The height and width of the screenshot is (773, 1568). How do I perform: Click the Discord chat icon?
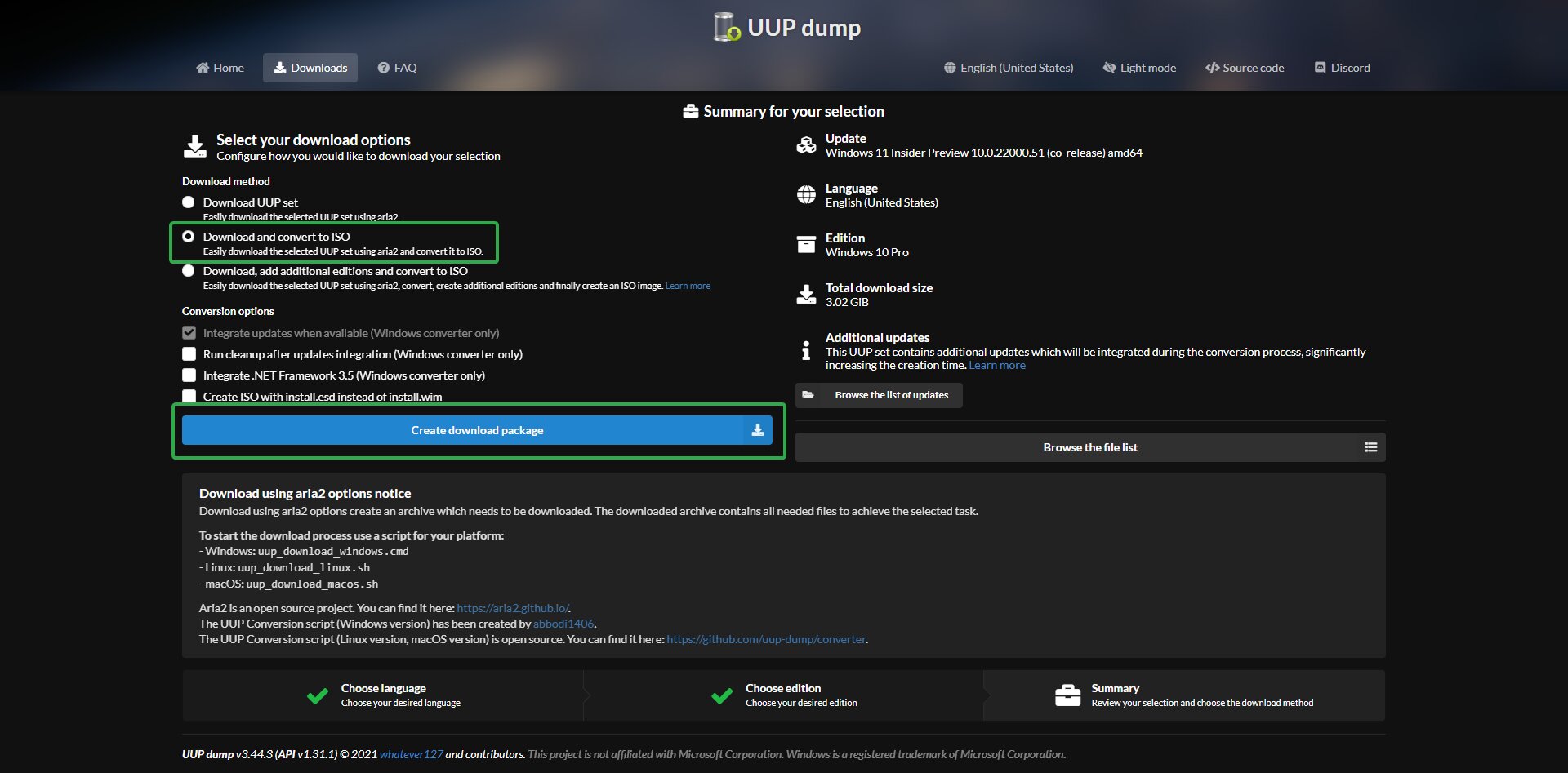[x=1321, y=68]
